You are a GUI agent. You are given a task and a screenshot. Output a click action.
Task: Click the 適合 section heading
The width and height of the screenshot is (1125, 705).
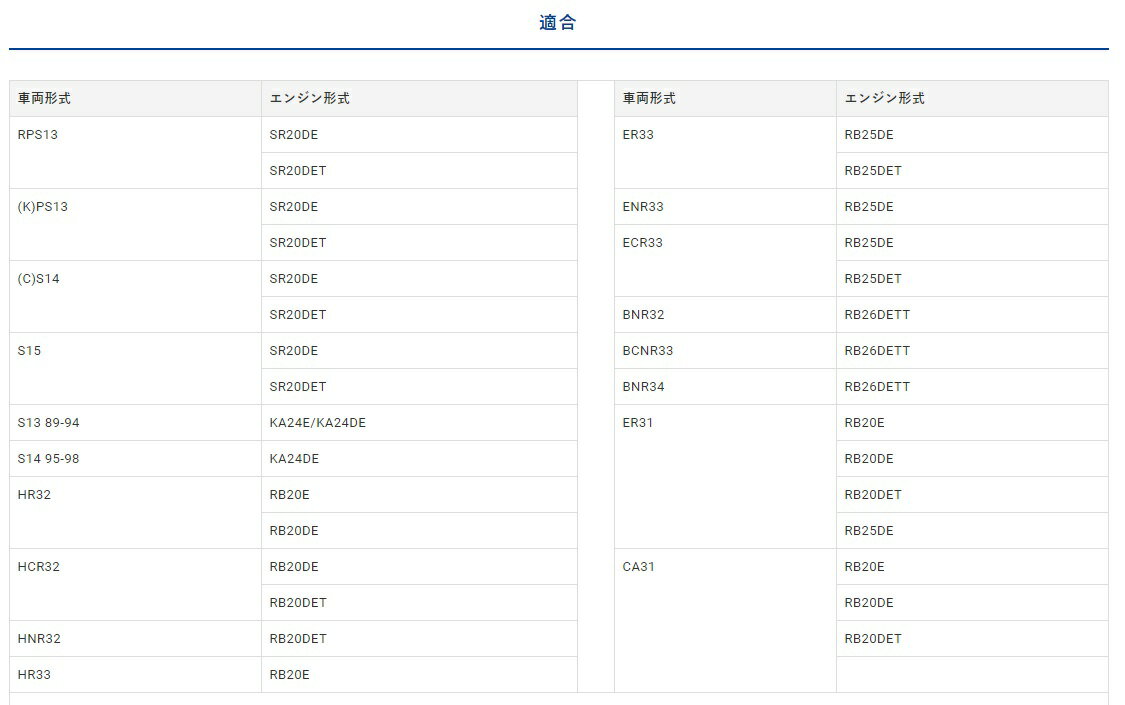coord(557,23)
